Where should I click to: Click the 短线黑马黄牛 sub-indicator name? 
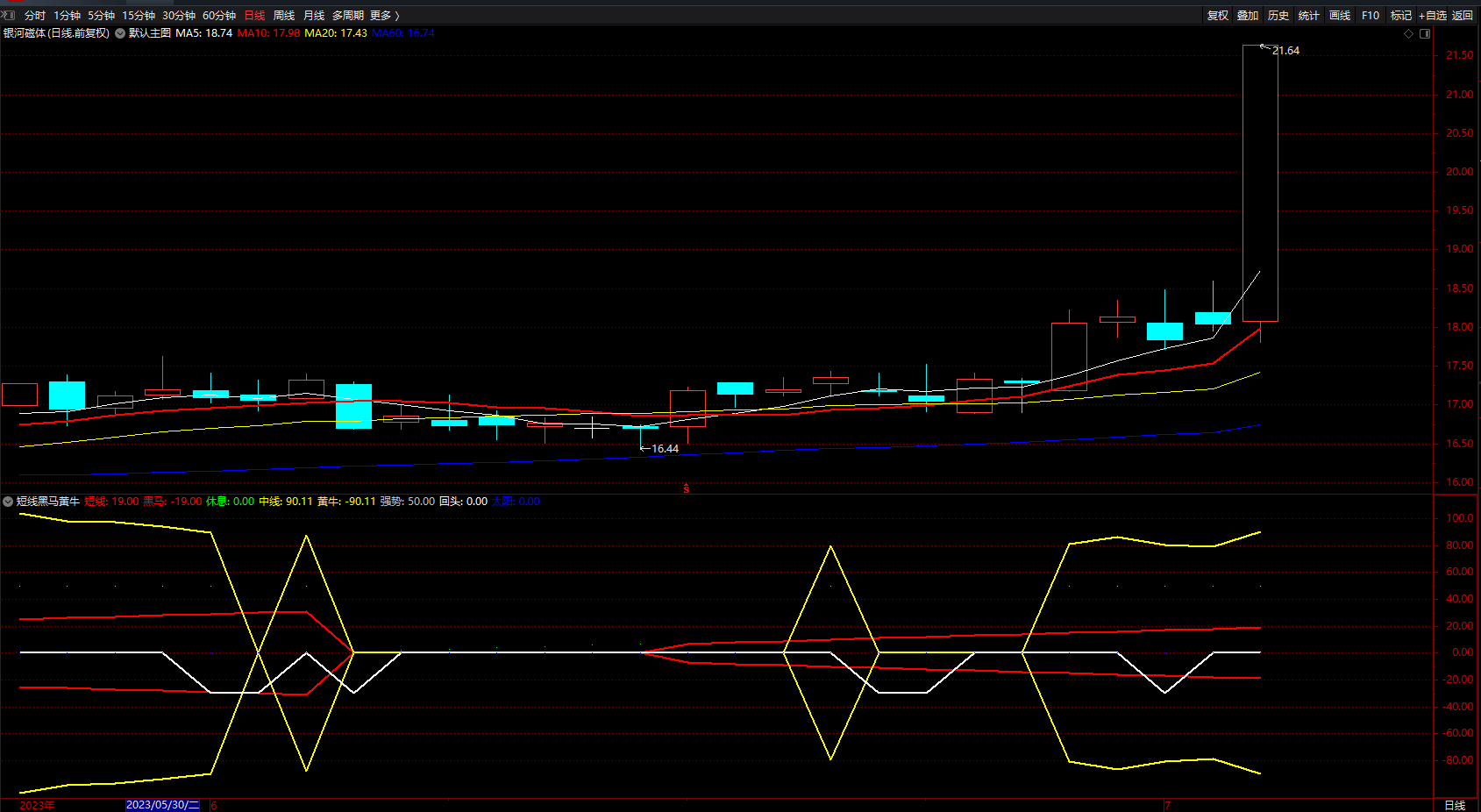[x=48, y=502]
